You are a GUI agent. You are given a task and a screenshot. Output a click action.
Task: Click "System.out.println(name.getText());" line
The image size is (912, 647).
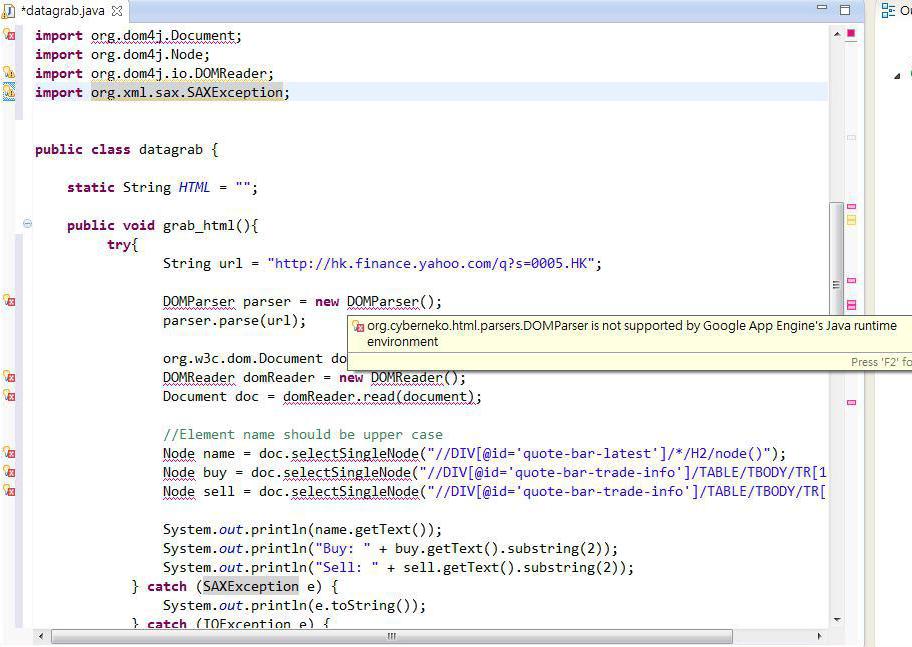pos(302,529)
